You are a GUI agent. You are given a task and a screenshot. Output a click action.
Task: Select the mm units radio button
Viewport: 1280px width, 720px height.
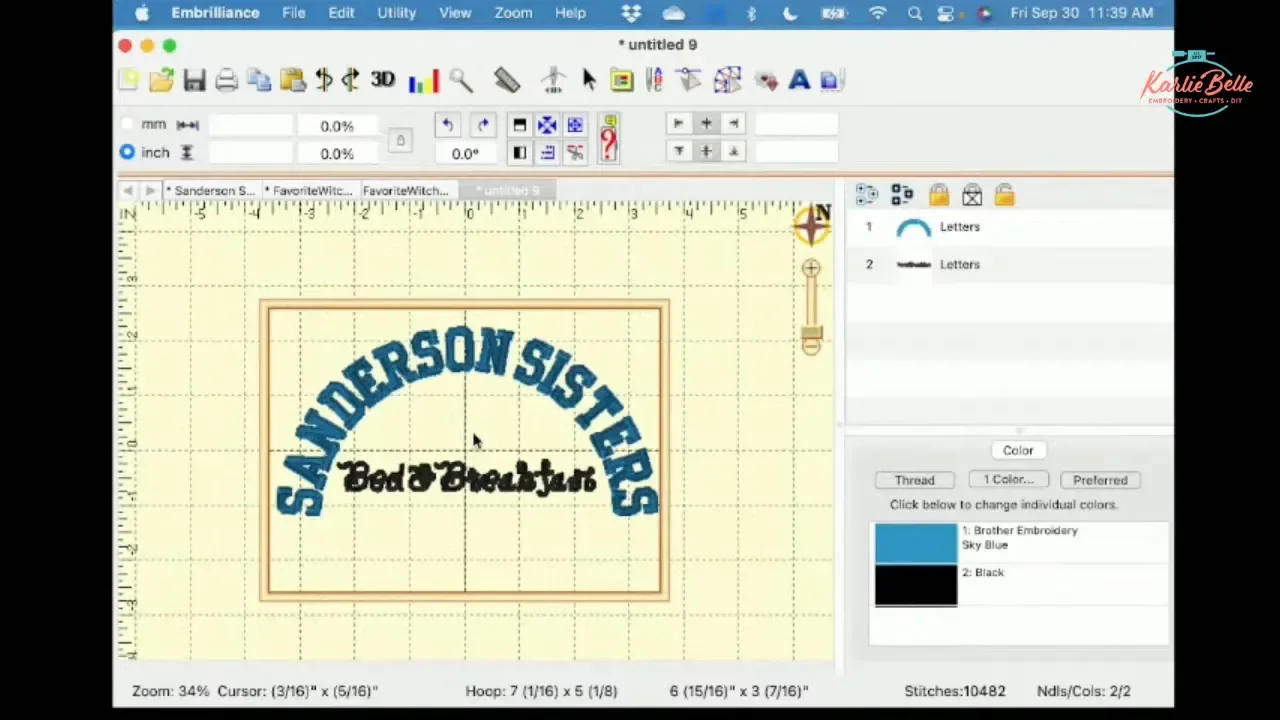(x=127, y=124)
